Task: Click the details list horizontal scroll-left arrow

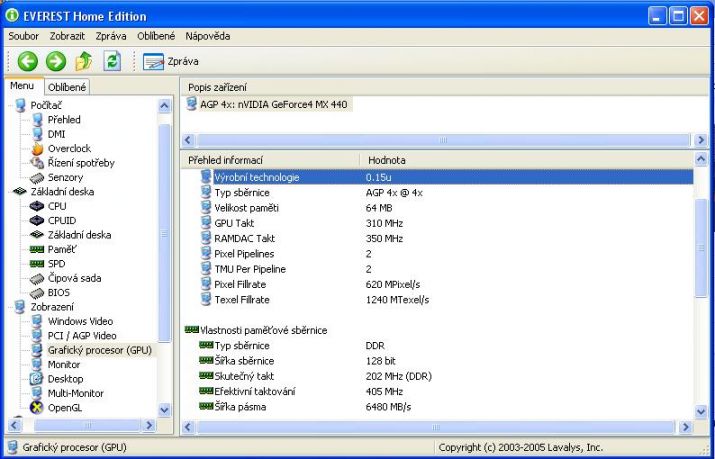Action: pyautogui.click(x=188, y=427)
